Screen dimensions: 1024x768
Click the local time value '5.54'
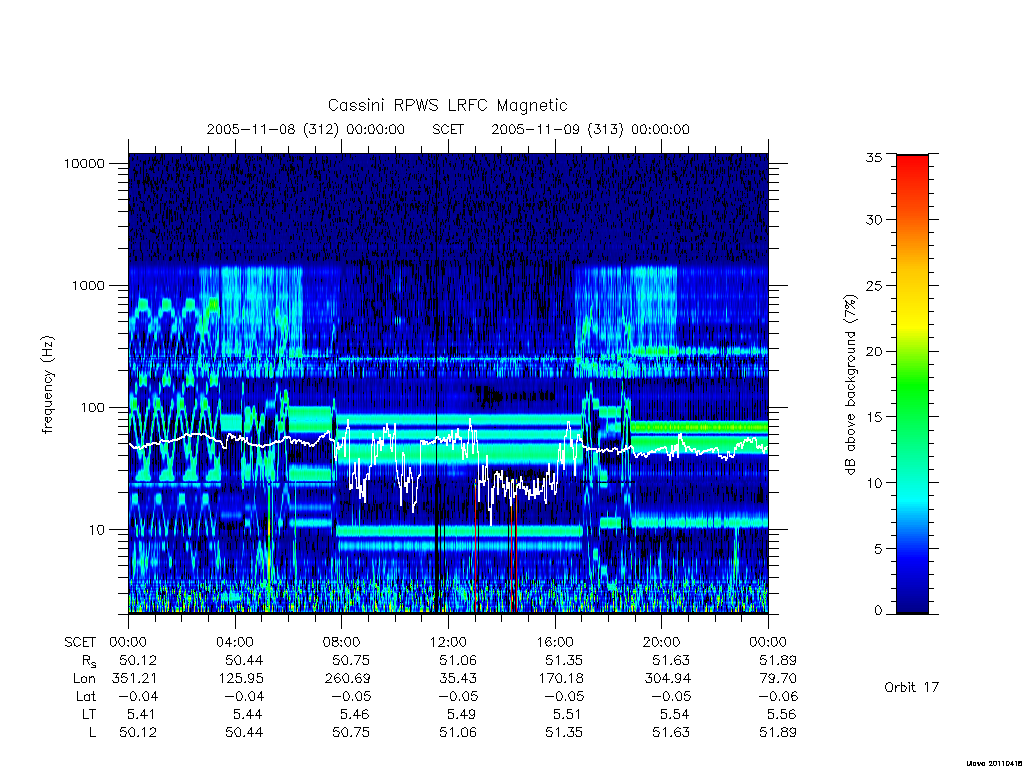coord(675,714)
